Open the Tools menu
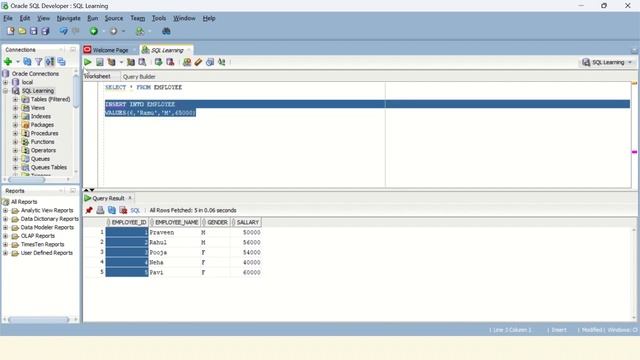Viewport: 640px width, 360px height. pos(159,18)
